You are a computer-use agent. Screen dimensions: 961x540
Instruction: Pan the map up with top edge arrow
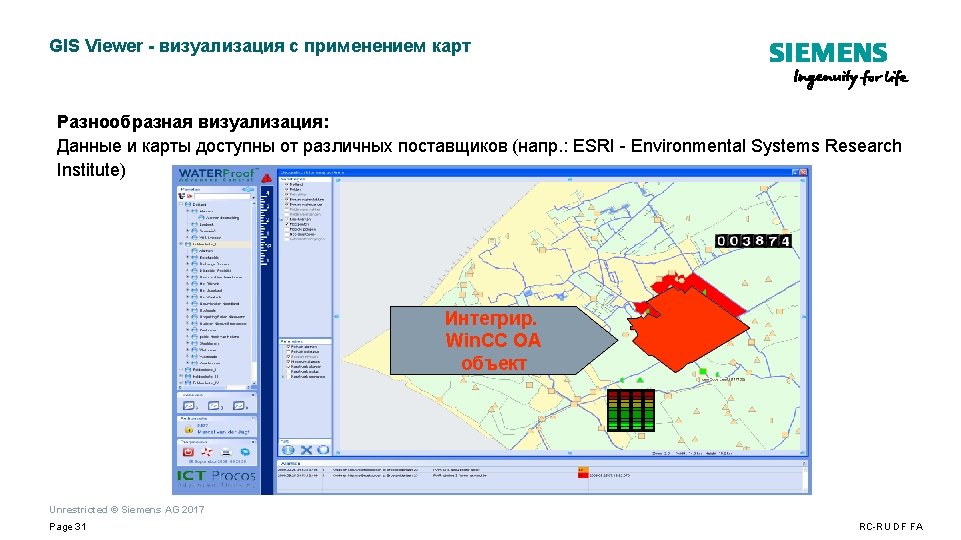570,180
